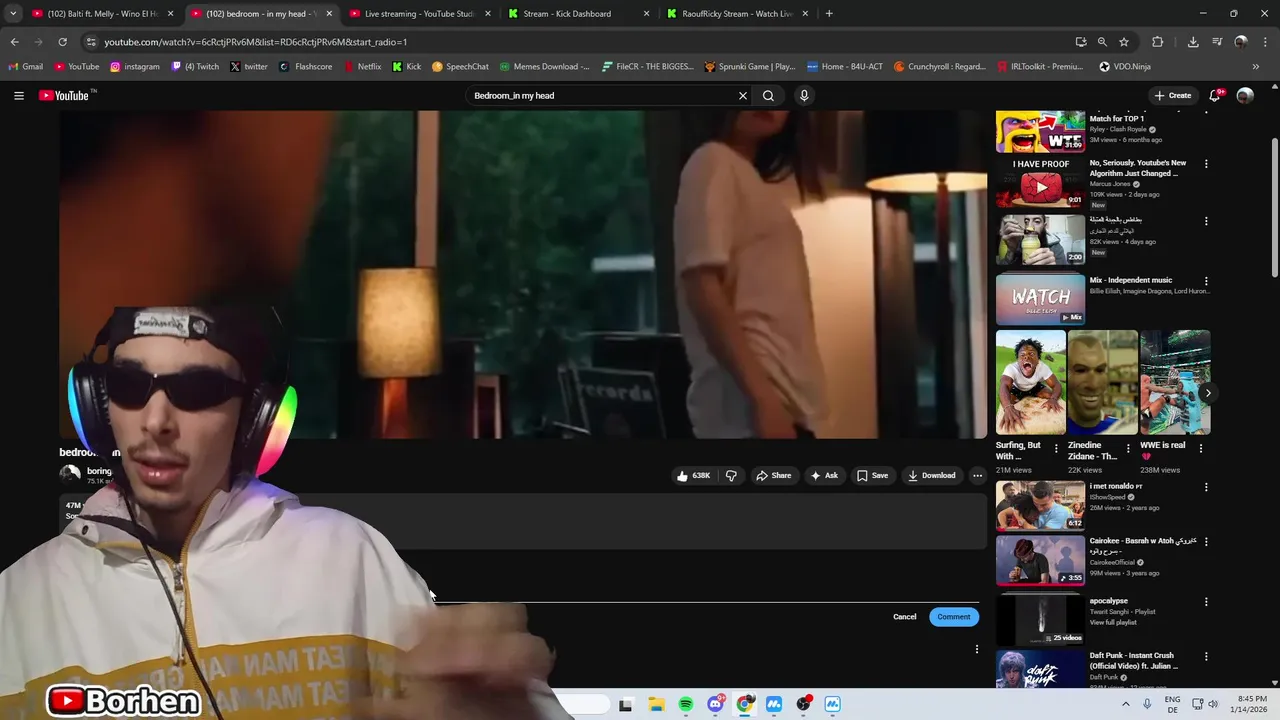Open Mix - Independent music thumbnail
The image size is (1280, 720).
click(1040, 300)
